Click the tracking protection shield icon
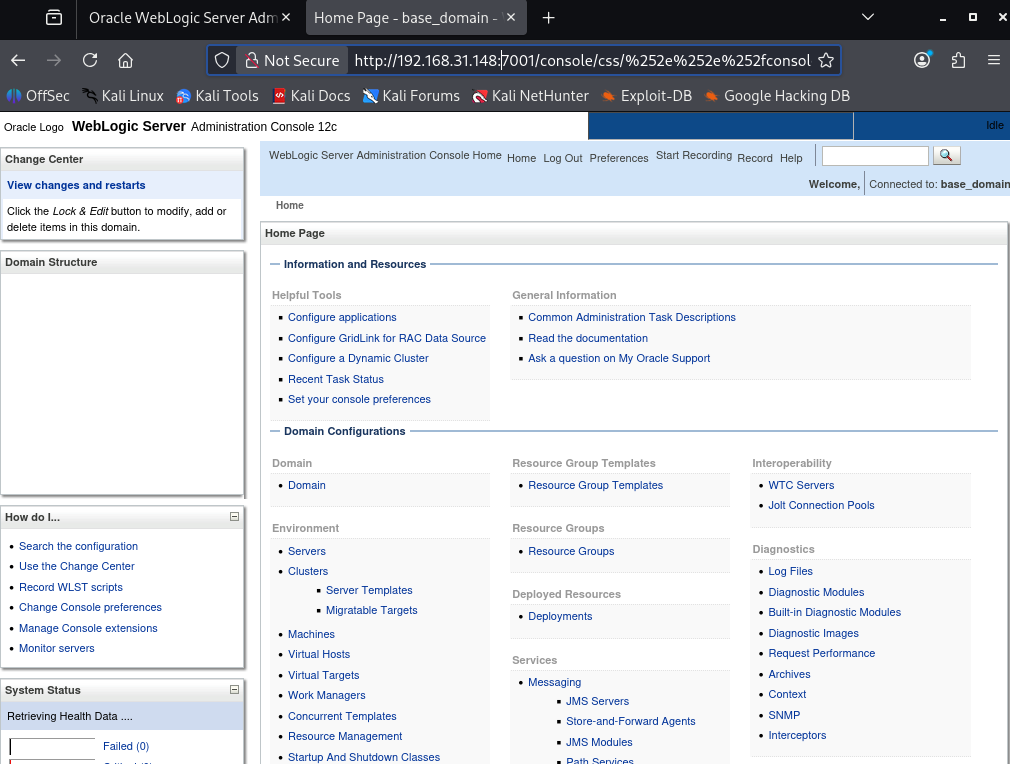 coord(223,60)
